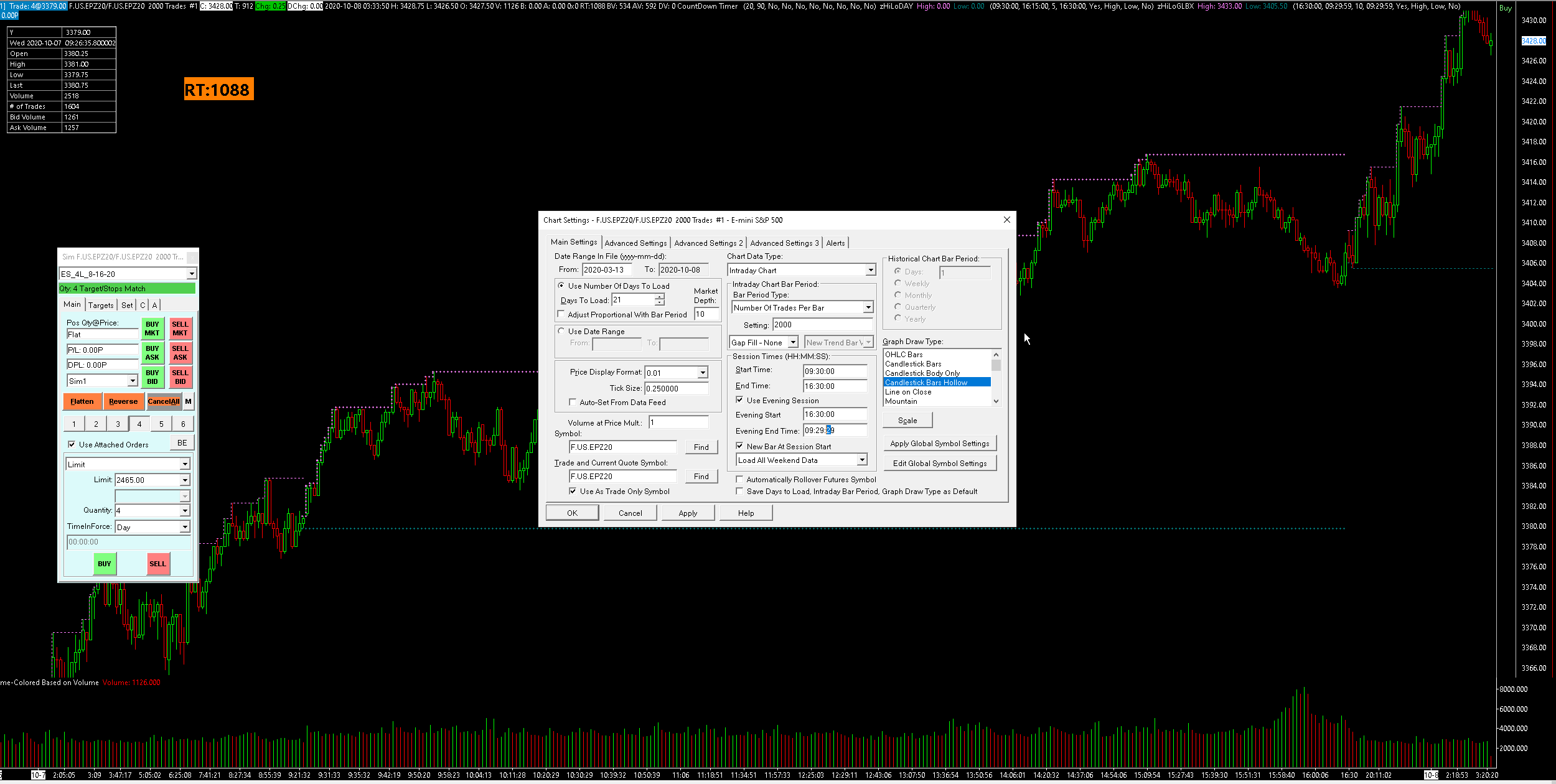The width and height of the screenshot is (1556, 784).
Task: Toggle Use Attached Orders checkbox
Action: (x=72, y=445)
